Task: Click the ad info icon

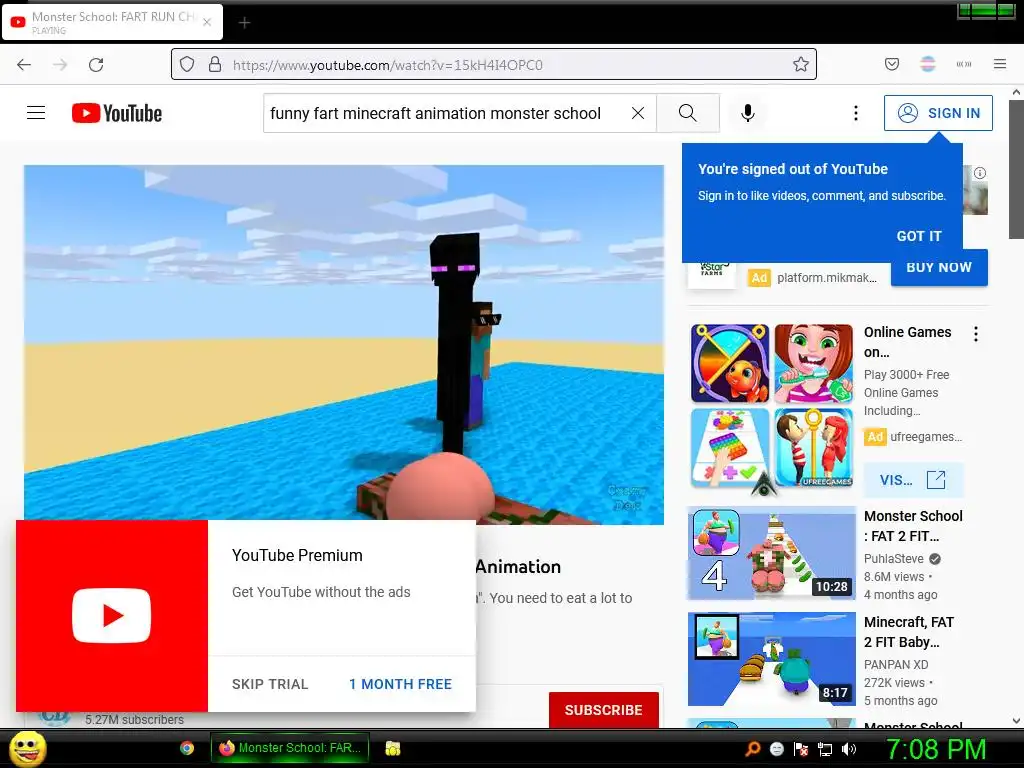Action: click(x=980, y=173)
